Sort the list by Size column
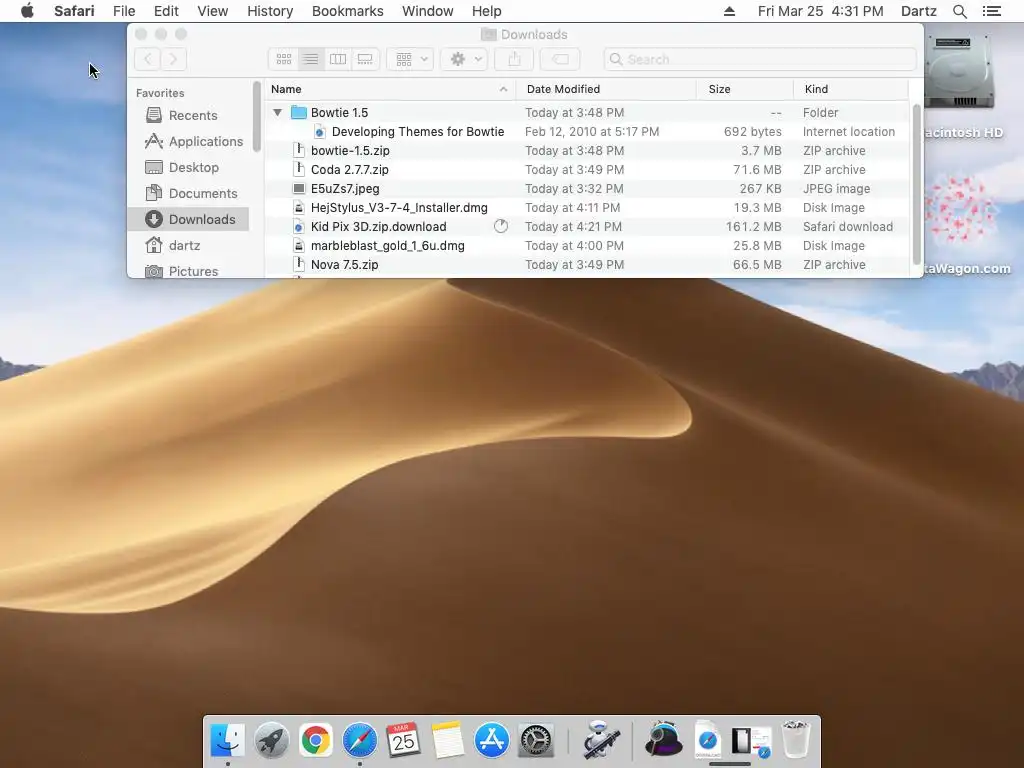 pos(745,89)
